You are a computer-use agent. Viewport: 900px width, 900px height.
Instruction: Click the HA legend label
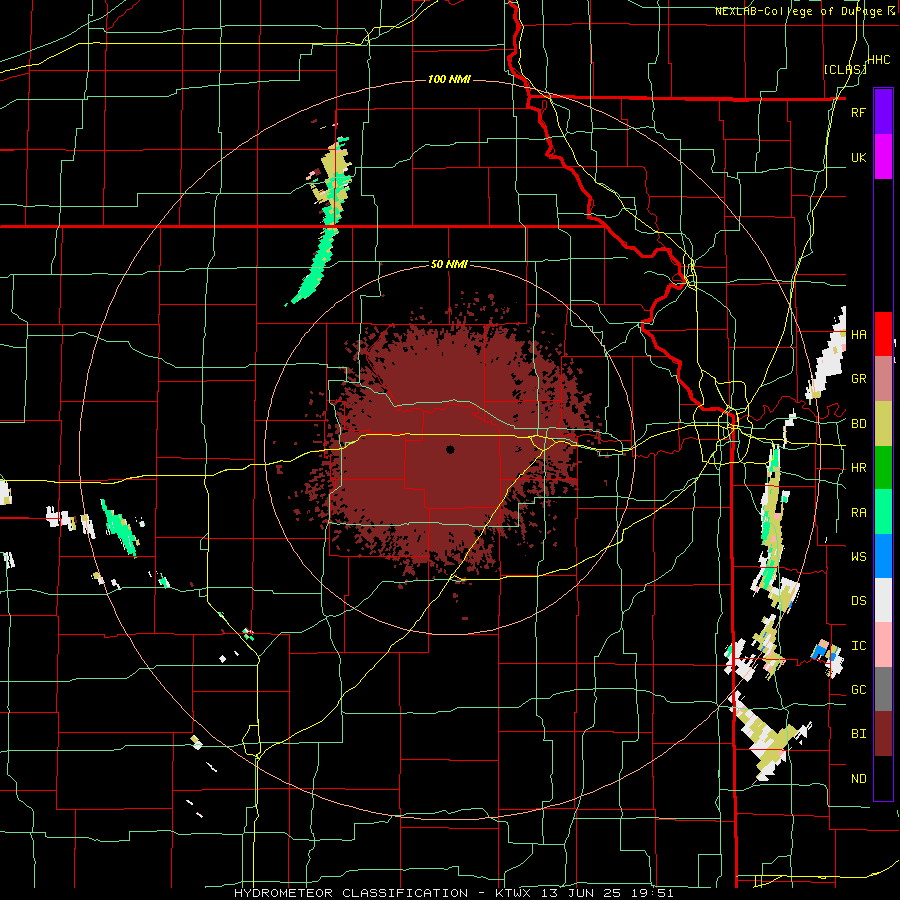click(x=858, y=334)
